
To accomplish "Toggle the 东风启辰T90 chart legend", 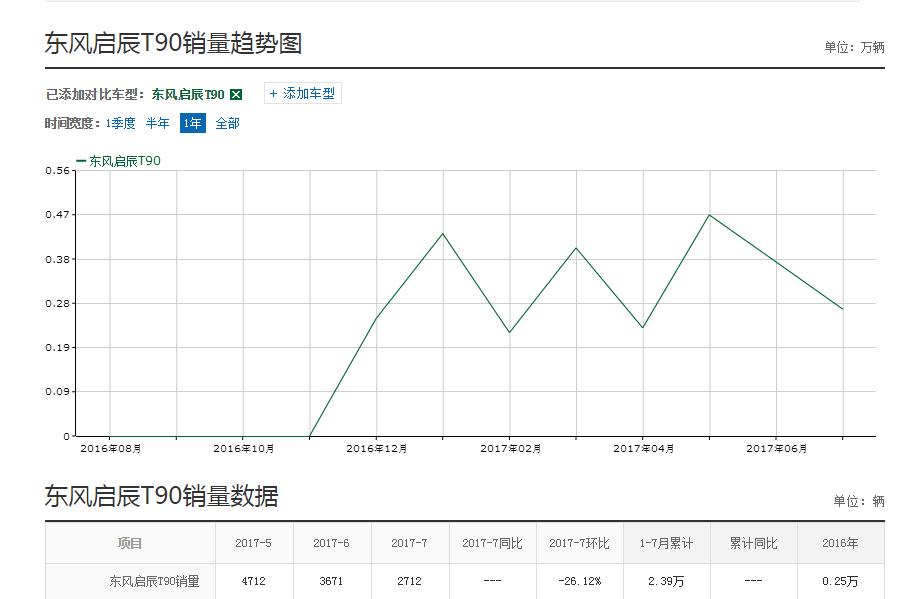I will coord(115,158).
